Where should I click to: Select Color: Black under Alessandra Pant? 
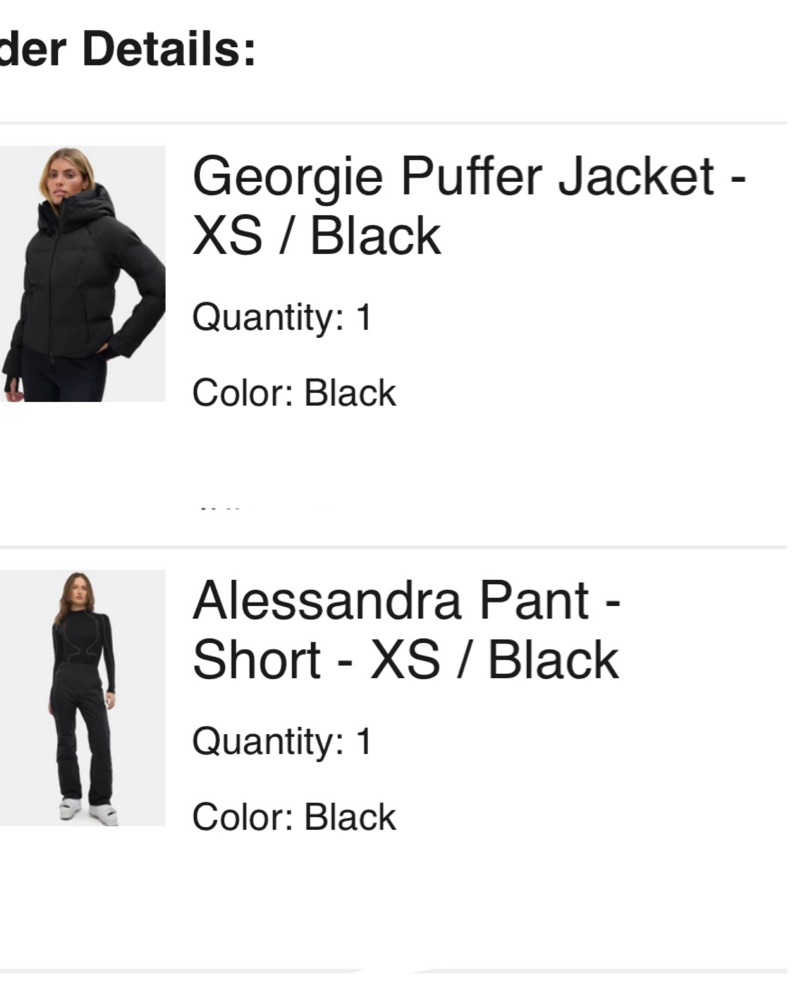click(x=294, y=817)
